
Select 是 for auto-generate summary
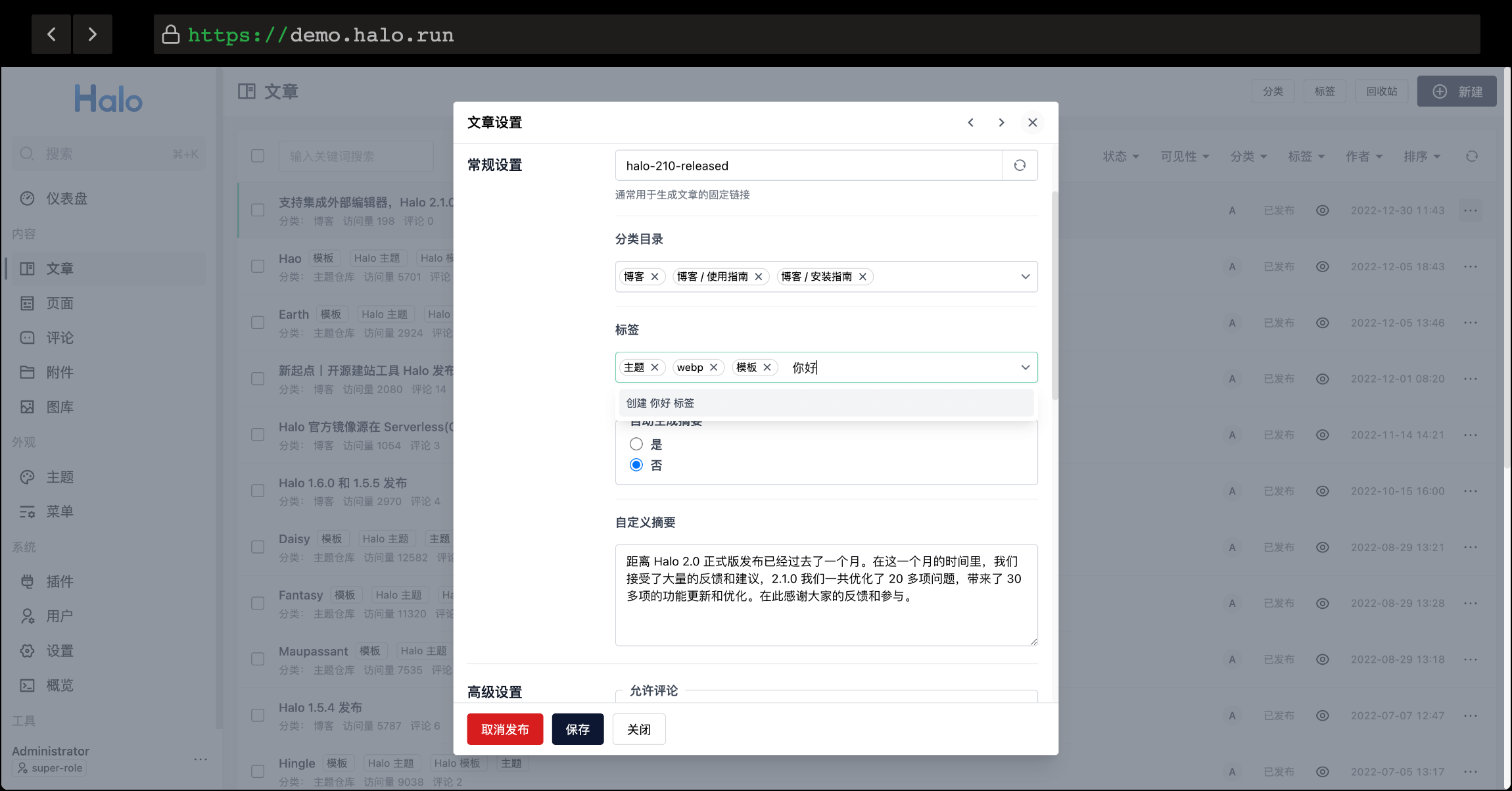[x=636, y=444]
